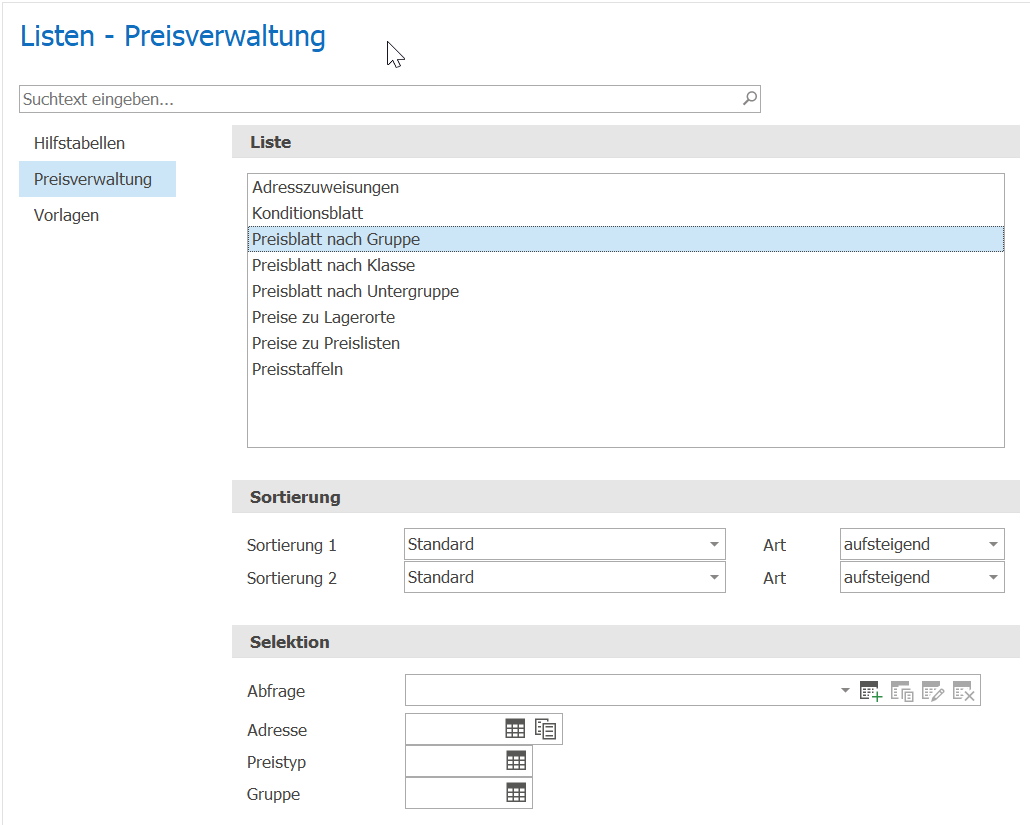Open Adresse multi-selection list icon
This screenshot has height=825, width=1030.
pos(545,728)
